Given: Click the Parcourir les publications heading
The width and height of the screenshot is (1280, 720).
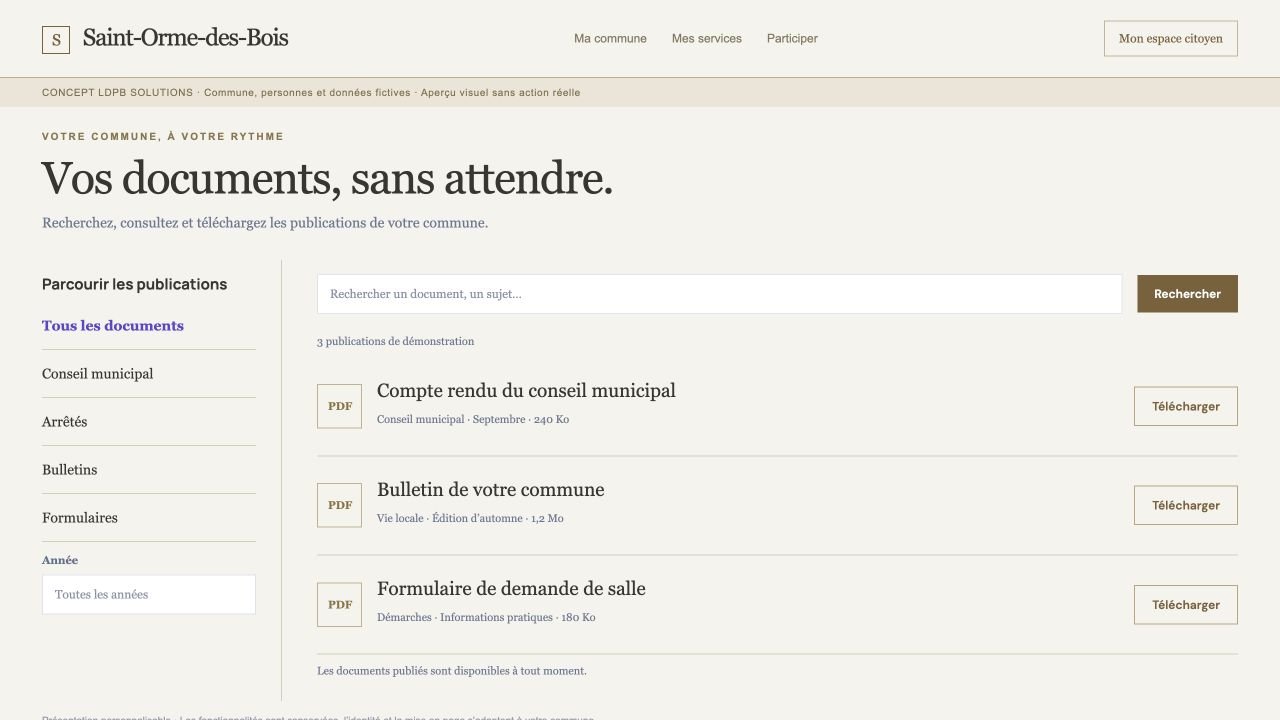Looking at the screenshot, I should pos(135,284).
